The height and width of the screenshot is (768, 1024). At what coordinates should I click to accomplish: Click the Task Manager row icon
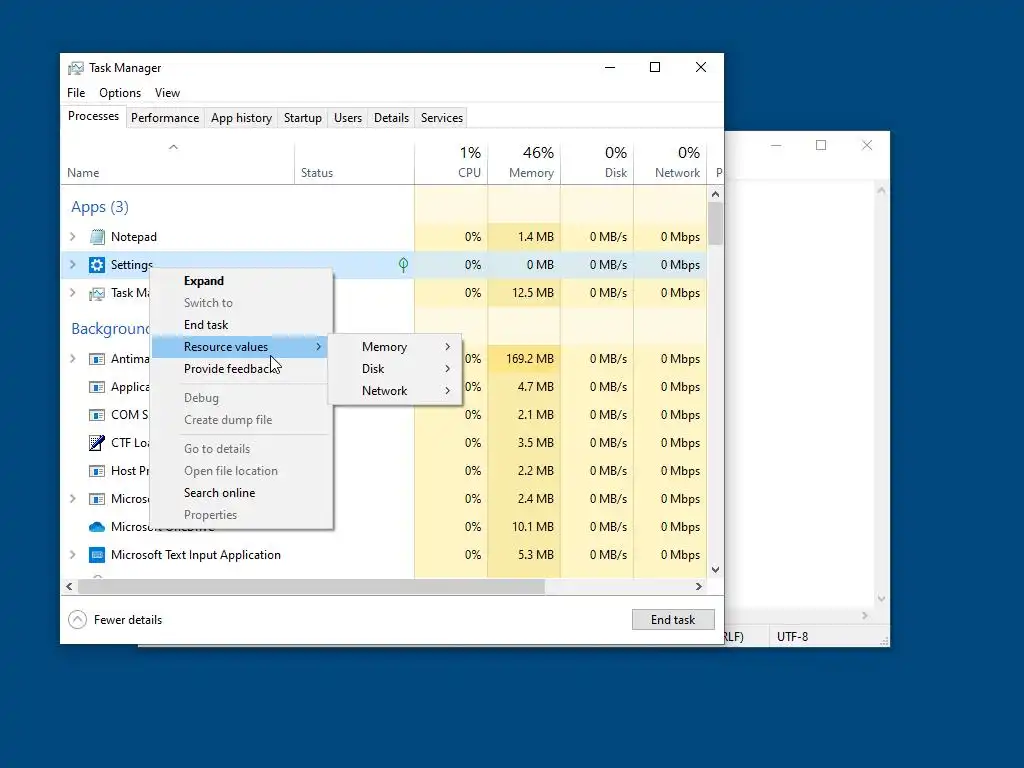pyautogui.click(x=97, y=293)
